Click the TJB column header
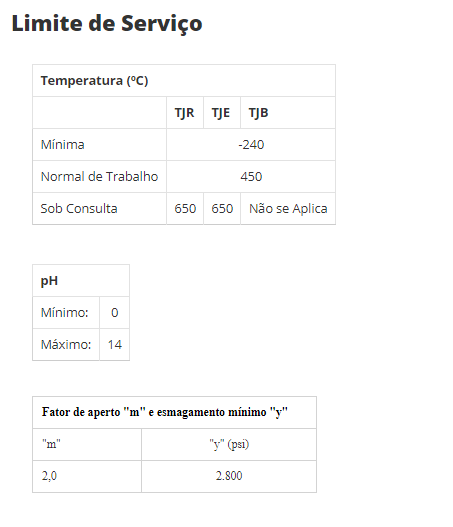 pyautogui.click(x=258, y=113)
